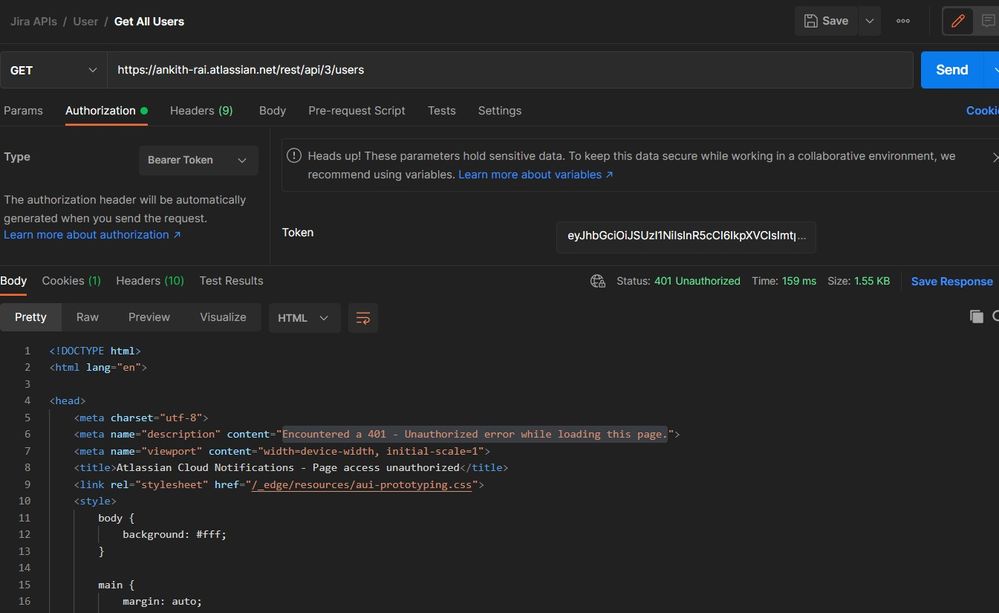999x613 pixels.
Task: Follow Learn more about variables link
Action: coord(535,175)
